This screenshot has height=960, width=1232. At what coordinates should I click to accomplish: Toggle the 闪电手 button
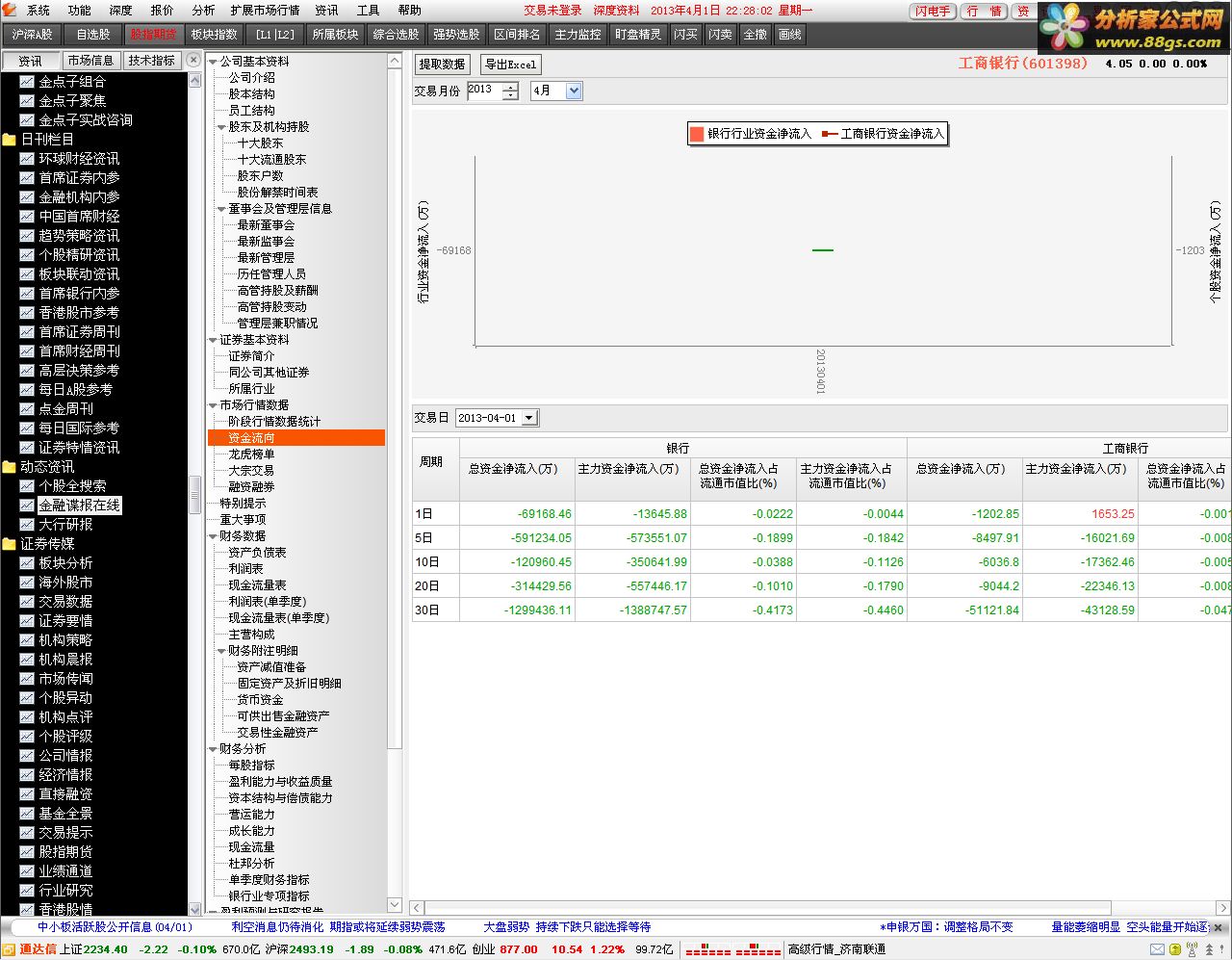click(933, 11)
